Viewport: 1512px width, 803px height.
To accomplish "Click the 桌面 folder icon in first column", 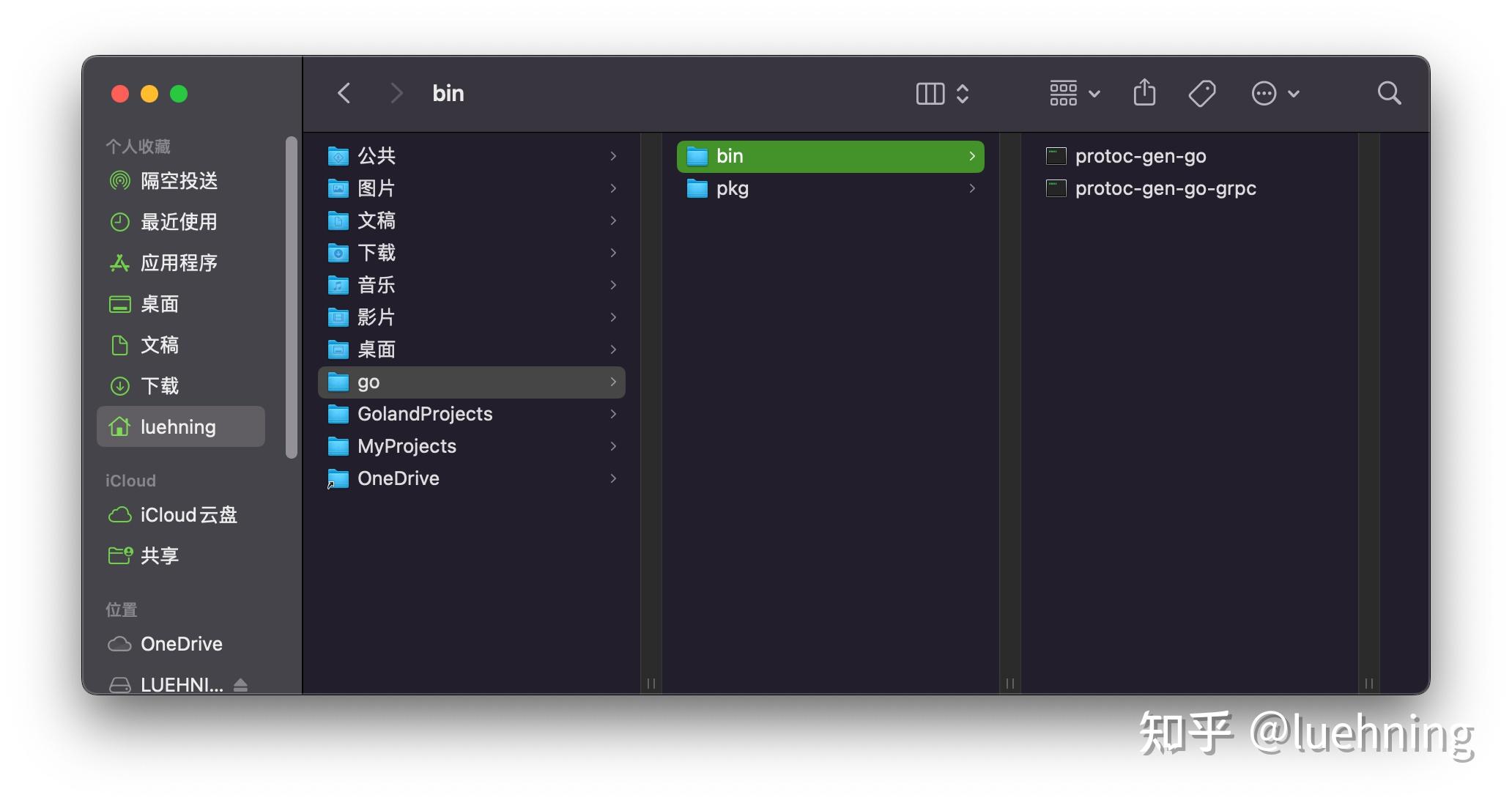I will pos(338,349).
